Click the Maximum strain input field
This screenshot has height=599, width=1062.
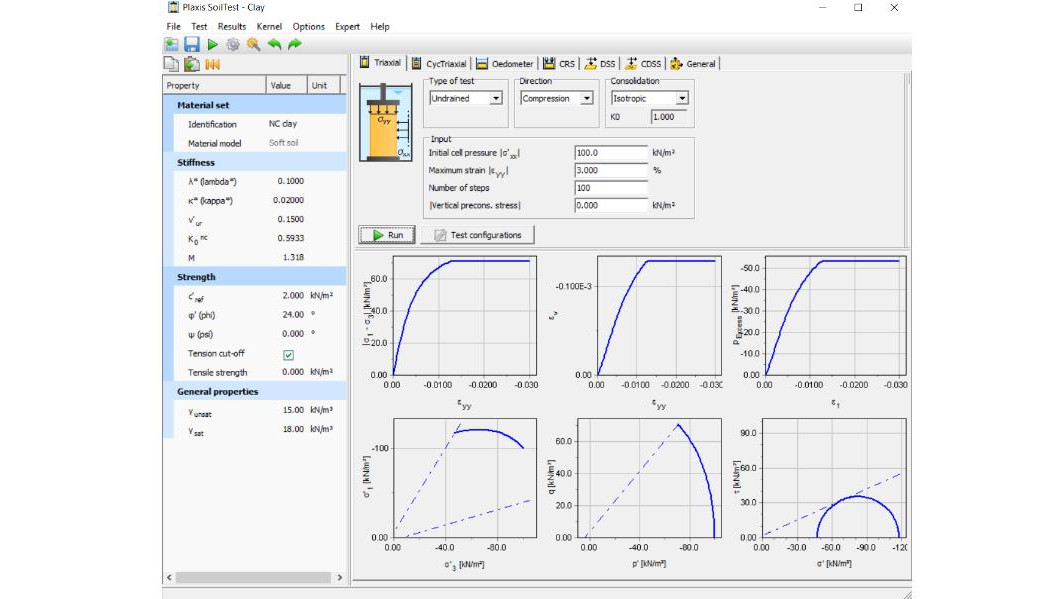point(611,171)
